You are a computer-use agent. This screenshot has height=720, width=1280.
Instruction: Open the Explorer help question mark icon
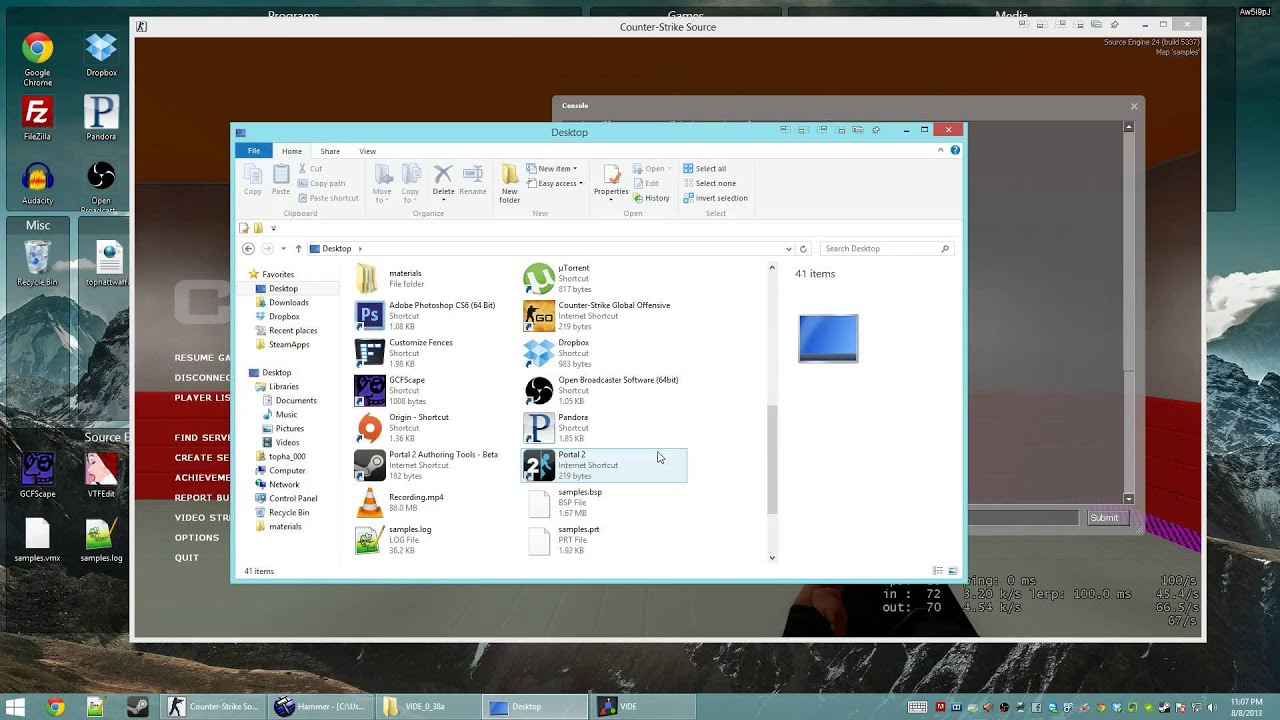[955, 150]
